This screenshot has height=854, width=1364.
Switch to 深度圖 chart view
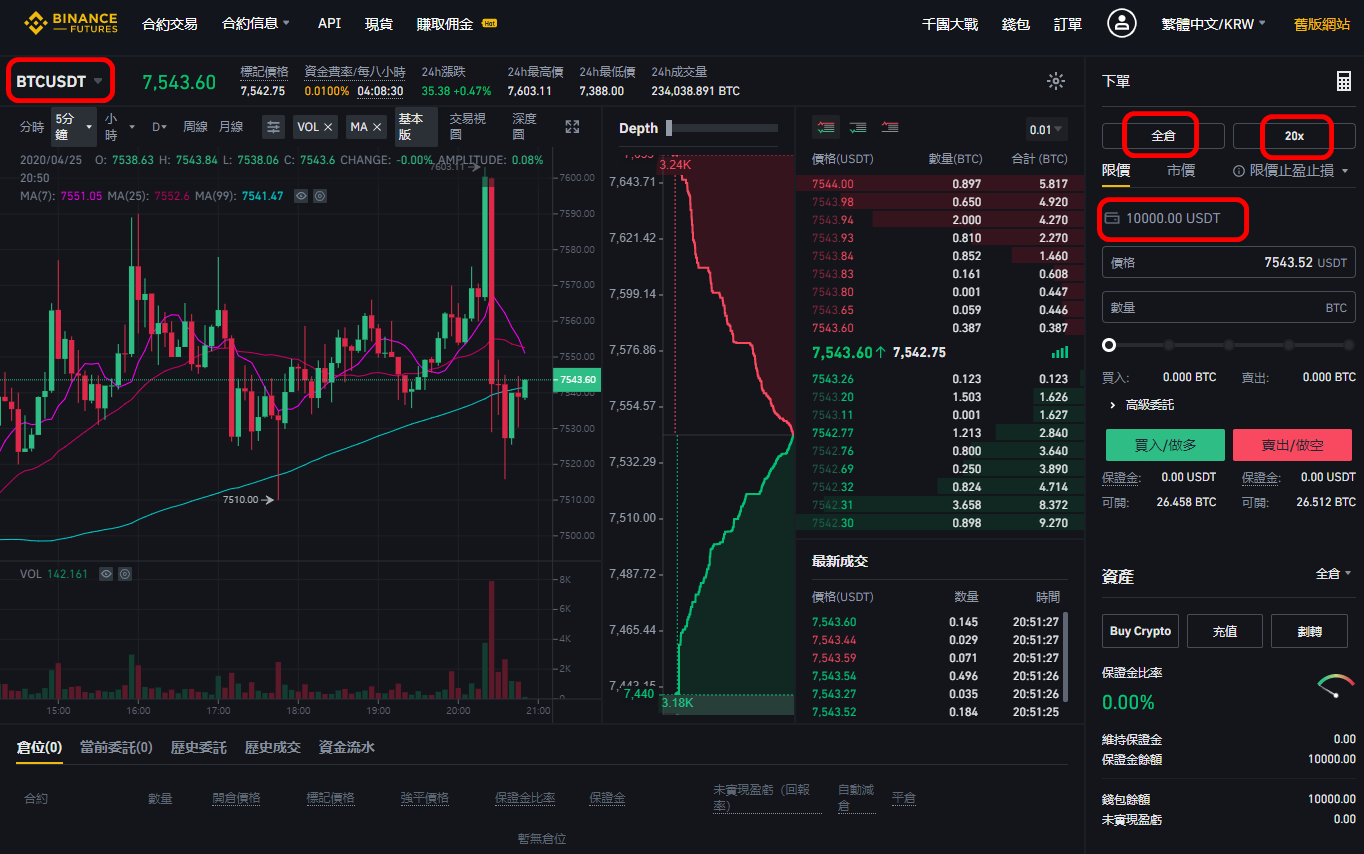click(525, 127)
